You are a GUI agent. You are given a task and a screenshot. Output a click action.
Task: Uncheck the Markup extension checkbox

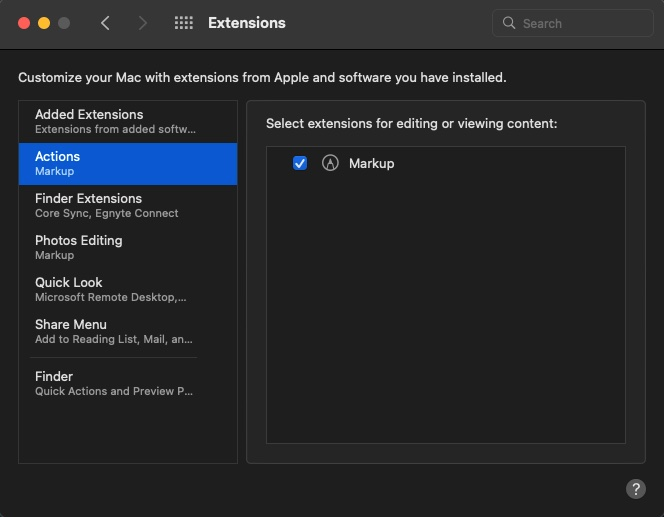tap(300, 163)
